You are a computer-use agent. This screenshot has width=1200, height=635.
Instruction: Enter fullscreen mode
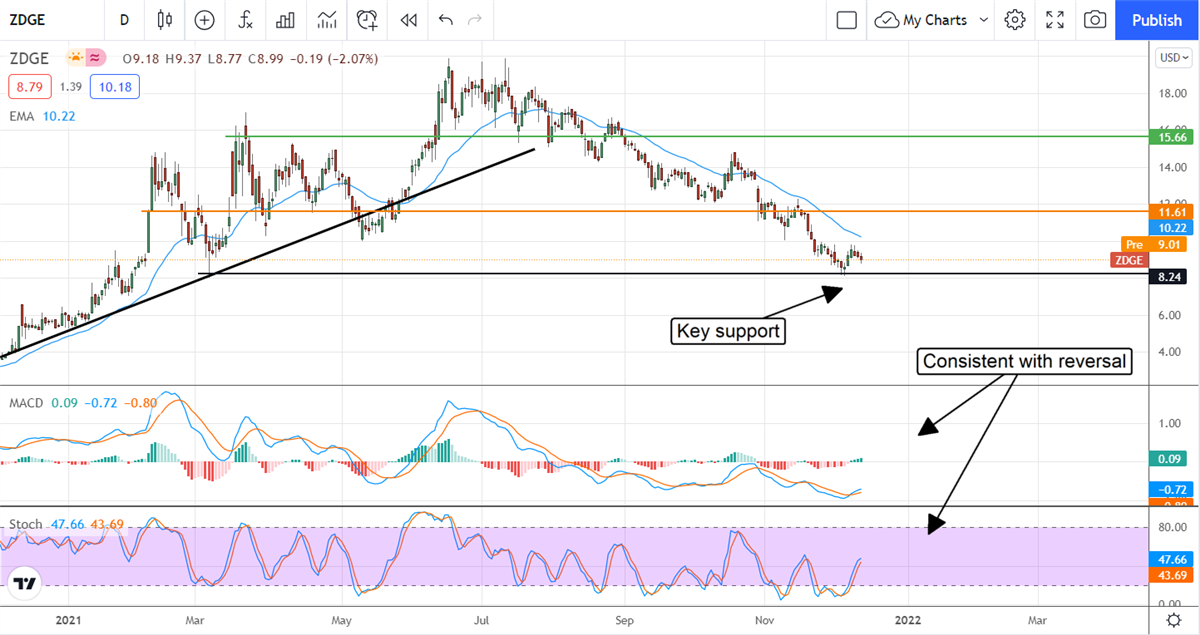click(1055, 20)
